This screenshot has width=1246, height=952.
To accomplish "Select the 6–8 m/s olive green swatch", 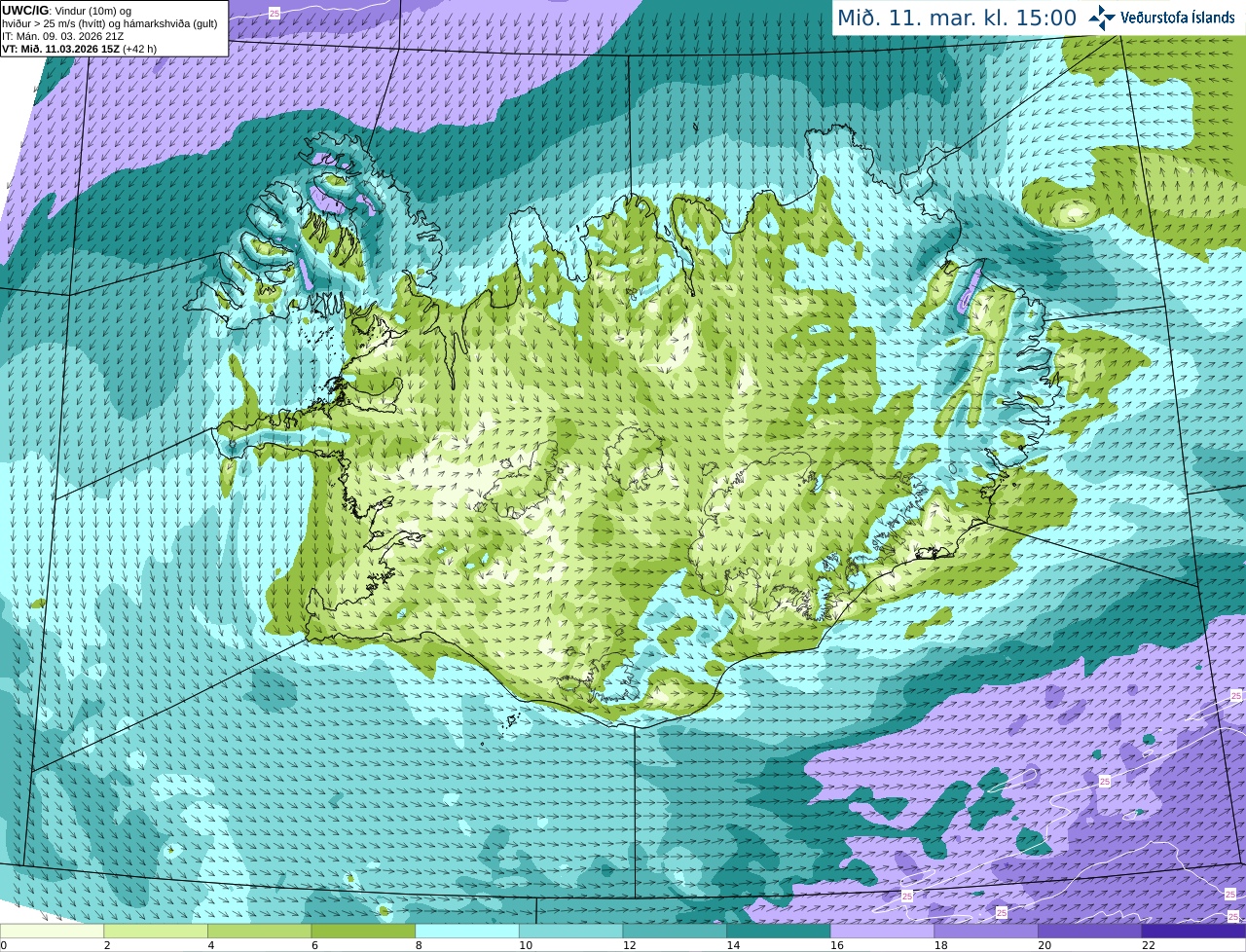I will (363, 932).
